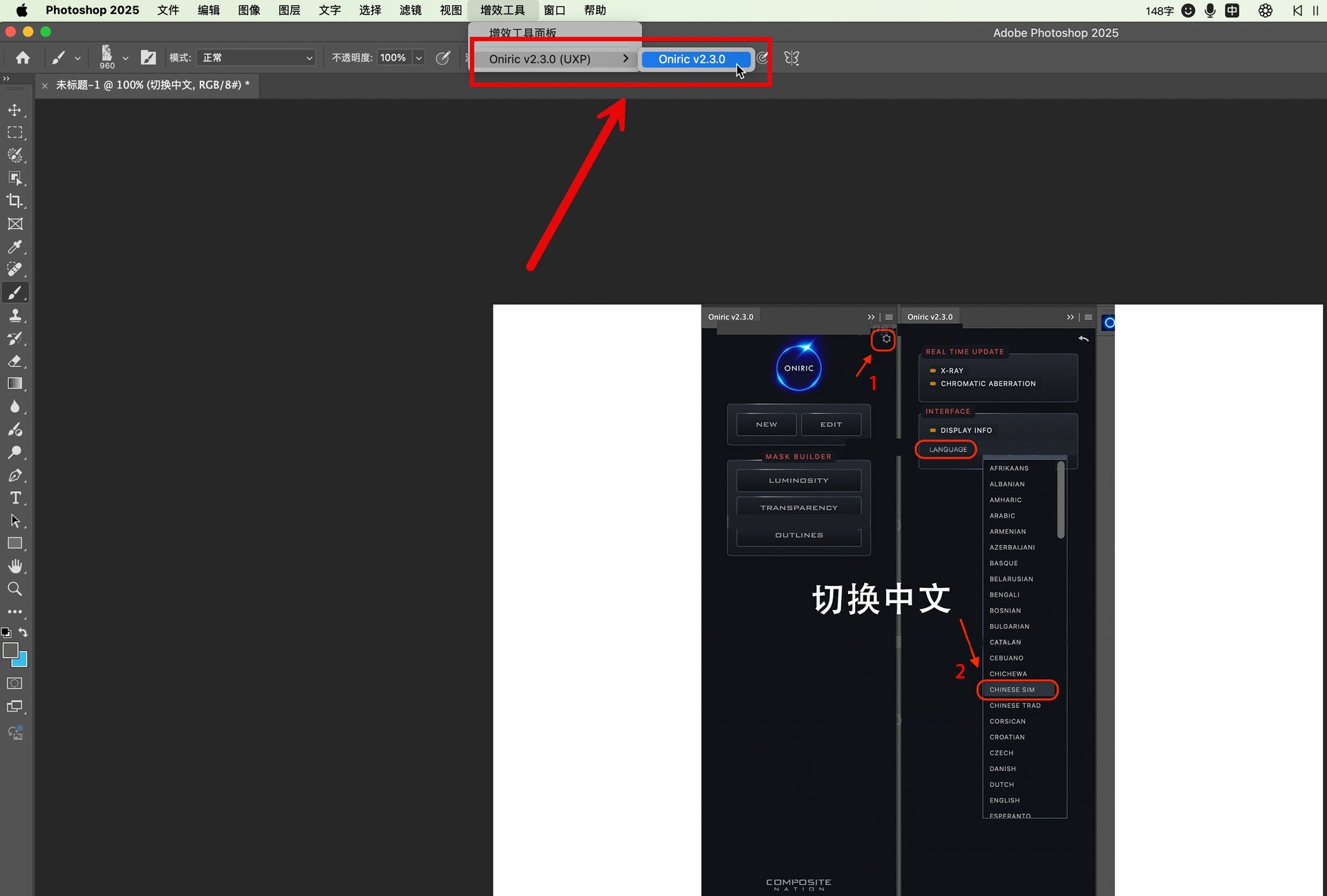
Task: Select the Clone Stamp tool
Action: pos(15,316)
